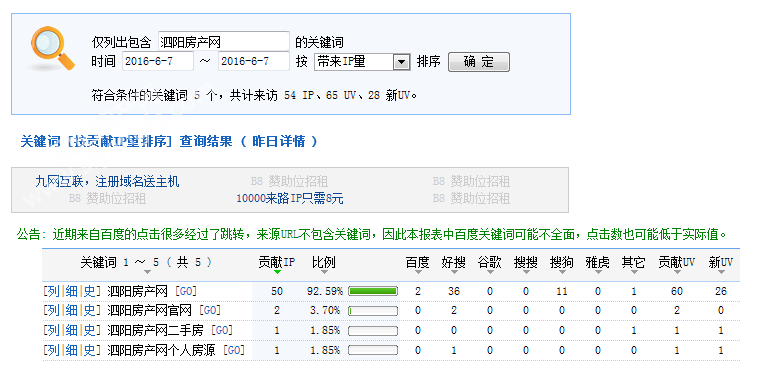Sort by 新UV column header
The height and width of the screenshot is (370, 757).
coord(721,262)
